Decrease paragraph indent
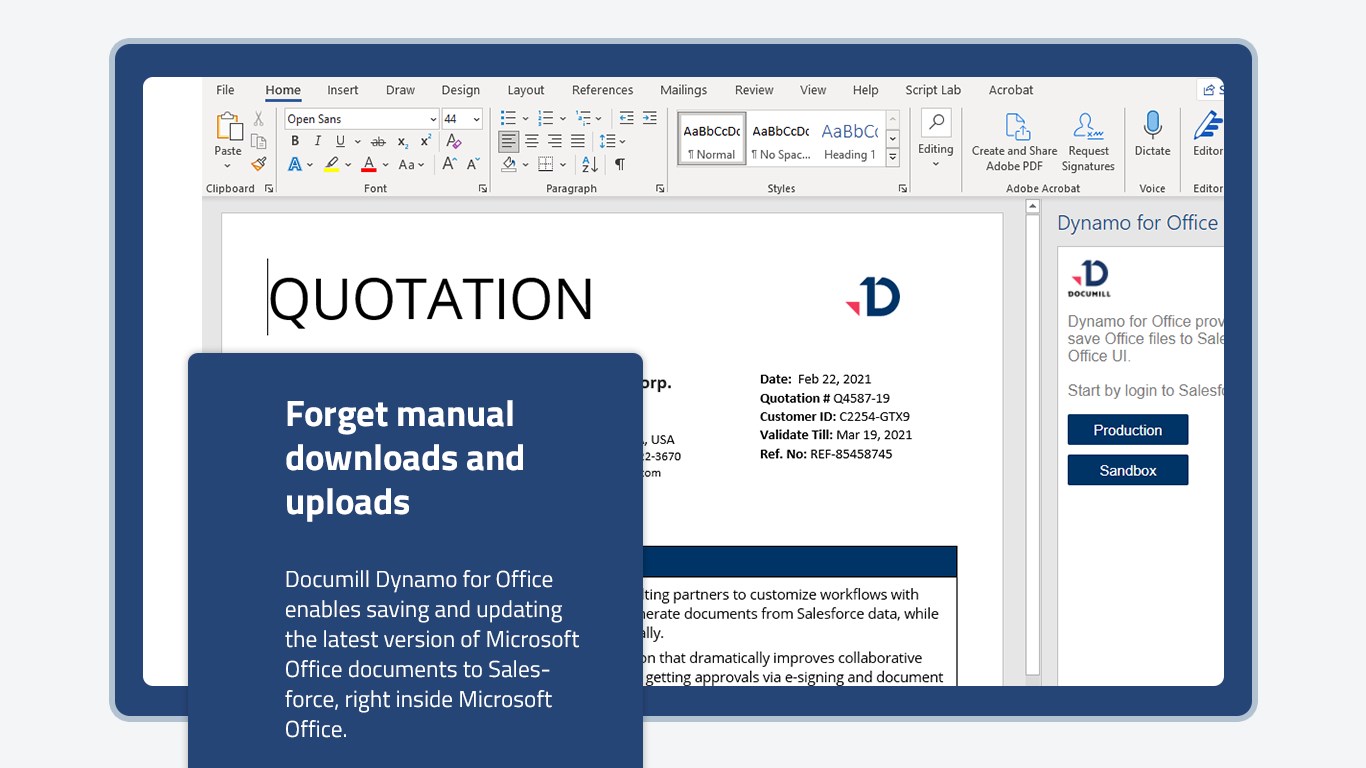The width and height of the screenshot is (1366, 768). [x=626, y=118]
